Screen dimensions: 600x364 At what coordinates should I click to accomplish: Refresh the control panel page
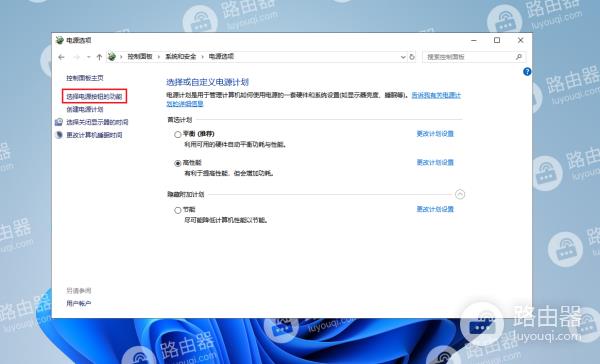pyautogui.click(x=412, y=57)
